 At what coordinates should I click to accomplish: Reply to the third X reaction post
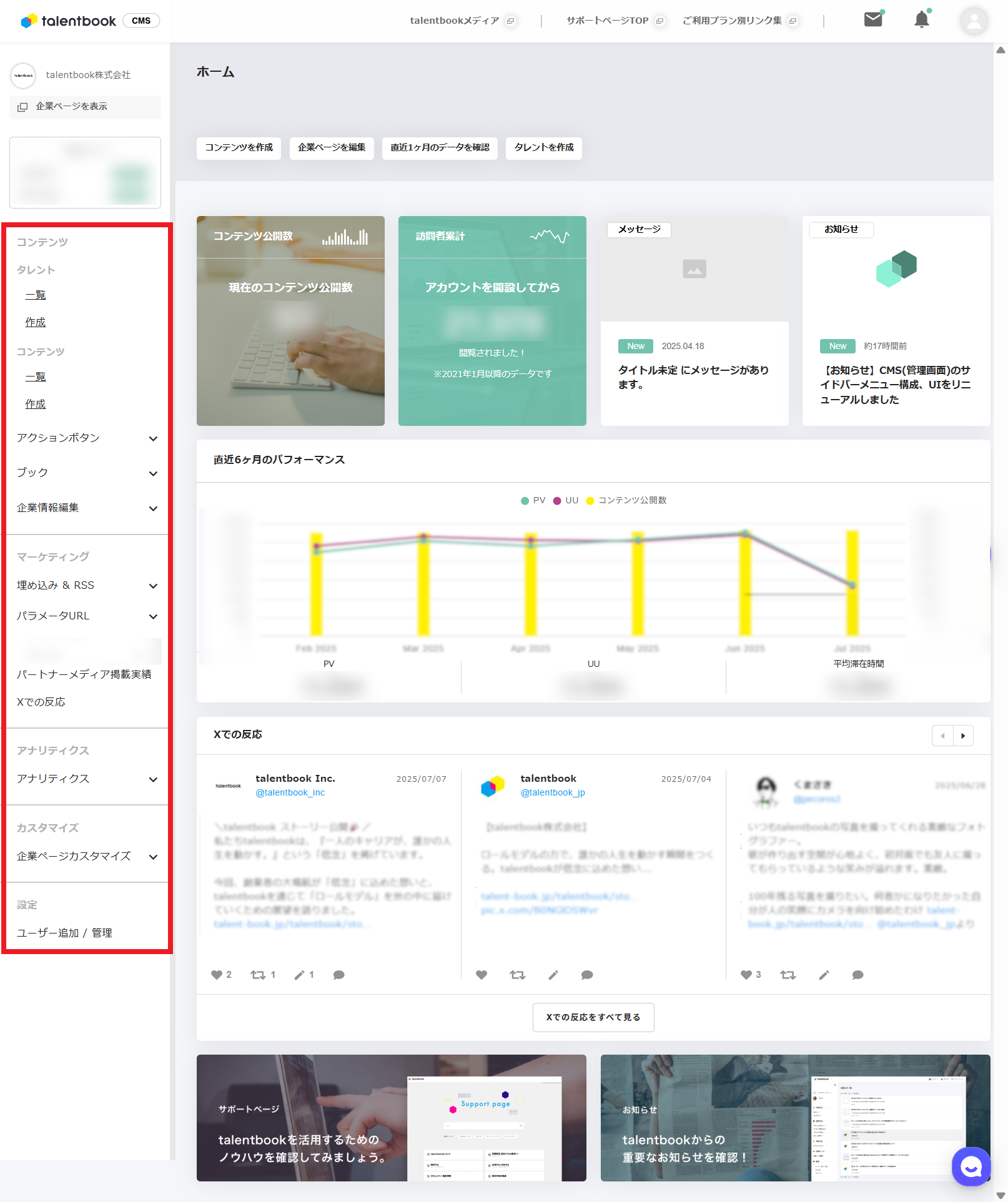pyautogui.click(x=858, y=975)
